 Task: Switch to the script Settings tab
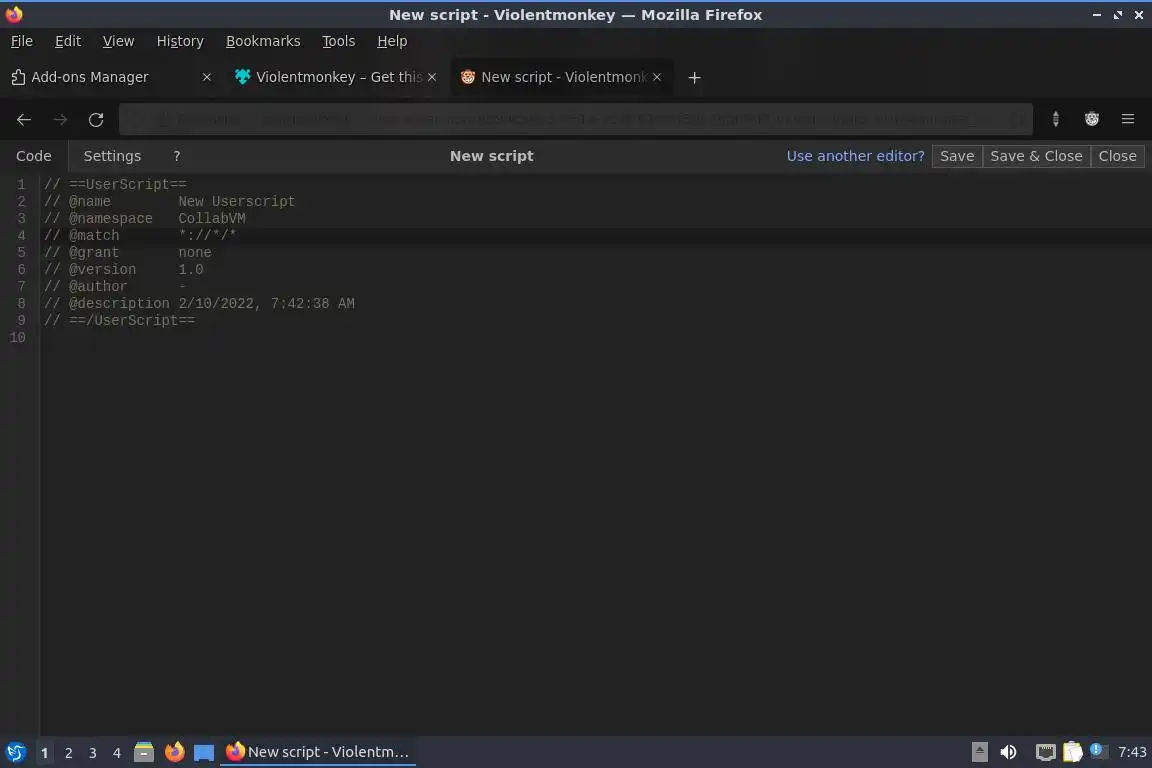pos(112,156)
